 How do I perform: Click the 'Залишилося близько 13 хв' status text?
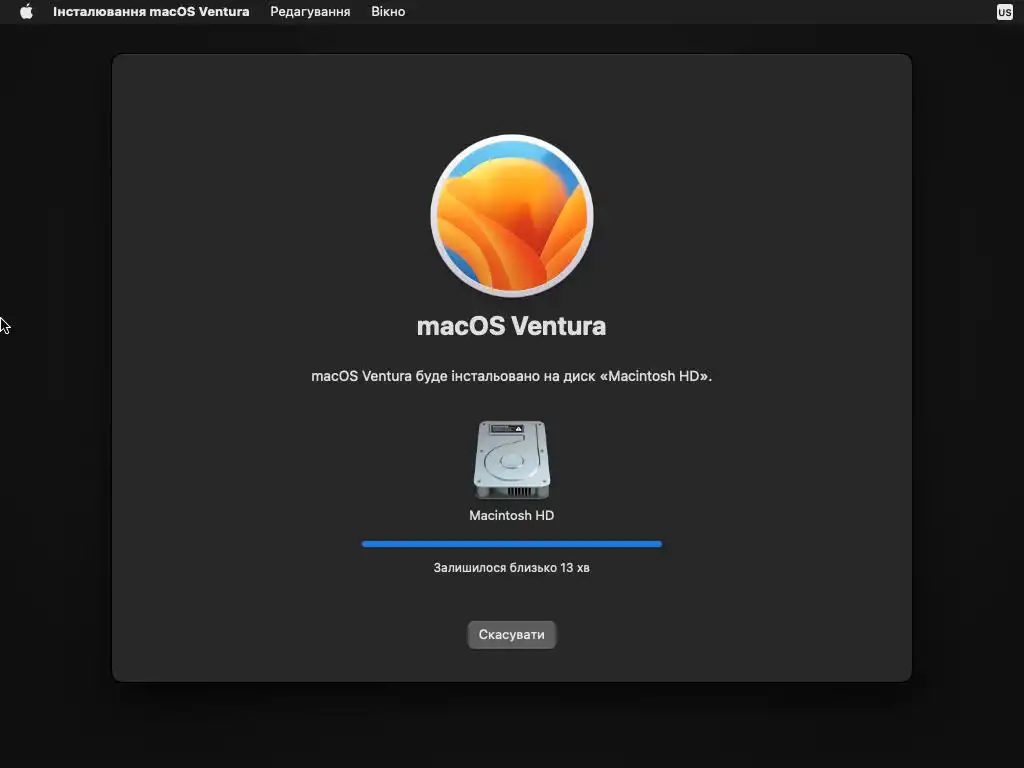click(x=511, y=568)
